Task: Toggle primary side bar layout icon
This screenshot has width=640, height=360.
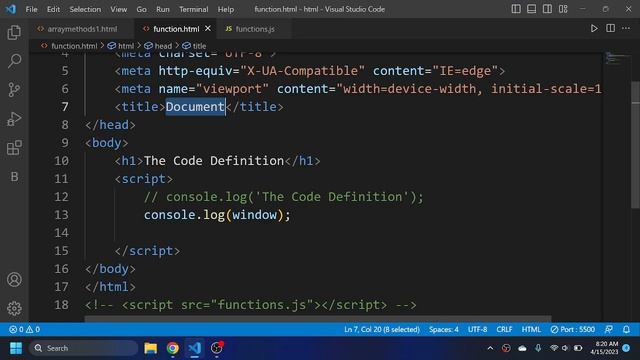Action: pos(516,9)
